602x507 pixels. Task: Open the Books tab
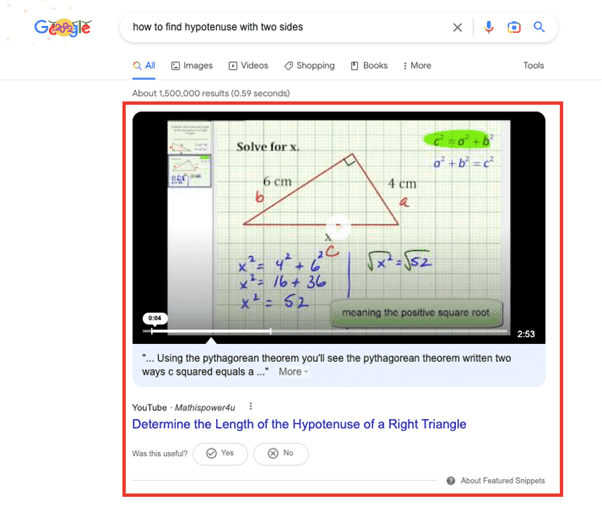(369, 66)
